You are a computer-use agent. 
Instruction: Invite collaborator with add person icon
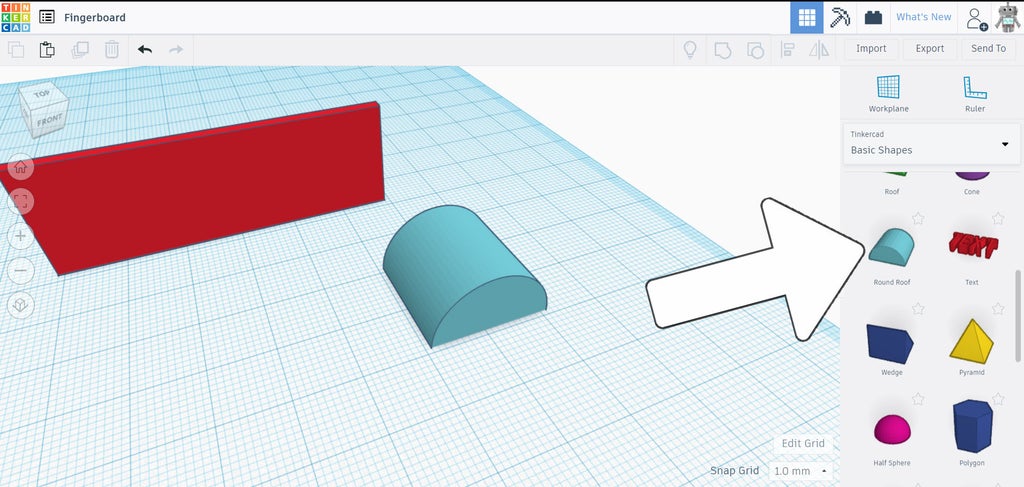(976, 18)
